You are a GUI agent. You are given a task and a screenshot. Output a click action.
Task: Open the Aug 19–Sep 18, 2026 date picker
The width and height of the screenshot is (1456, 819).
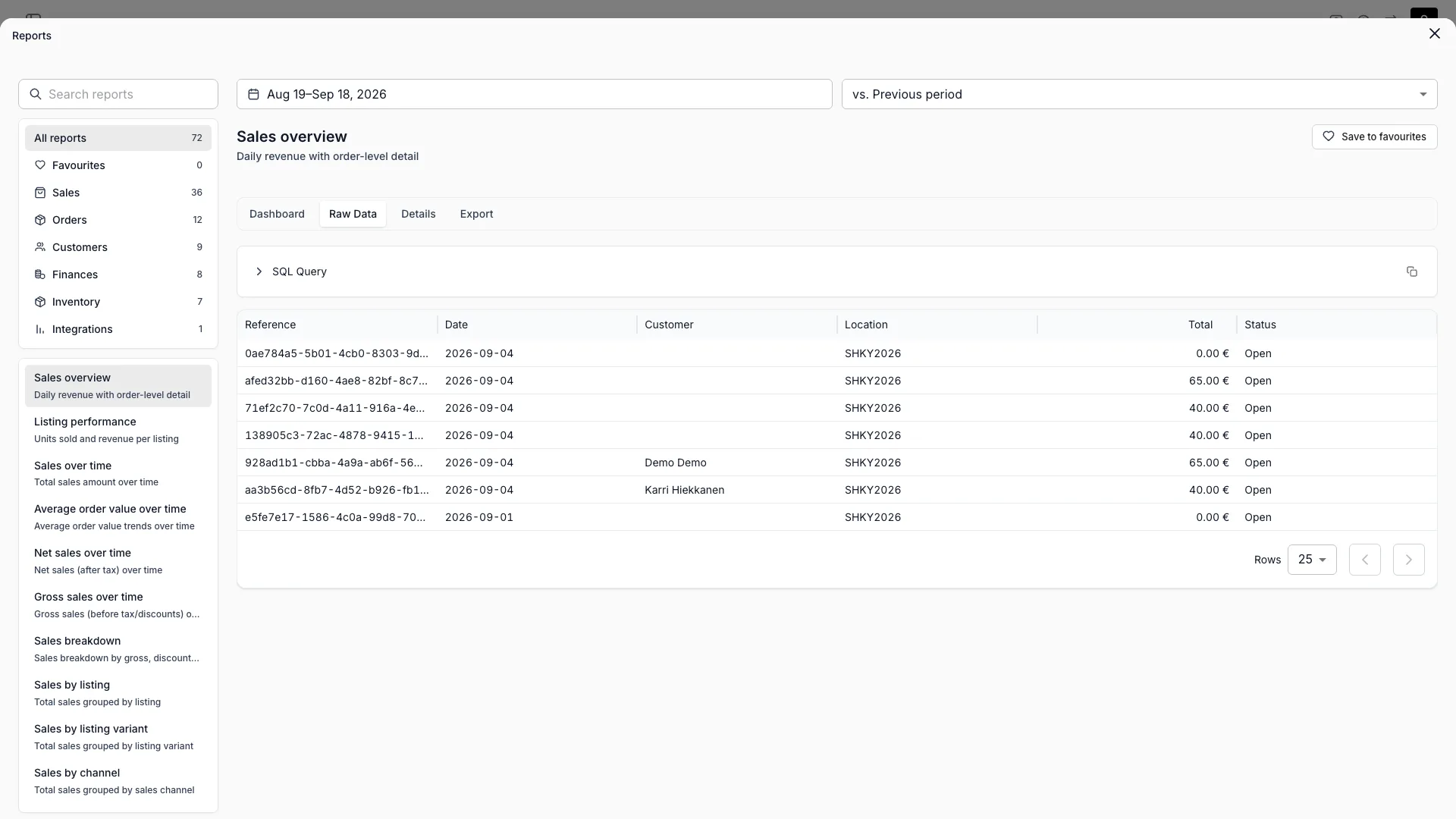pyautogui.click(x=534, y=94)
